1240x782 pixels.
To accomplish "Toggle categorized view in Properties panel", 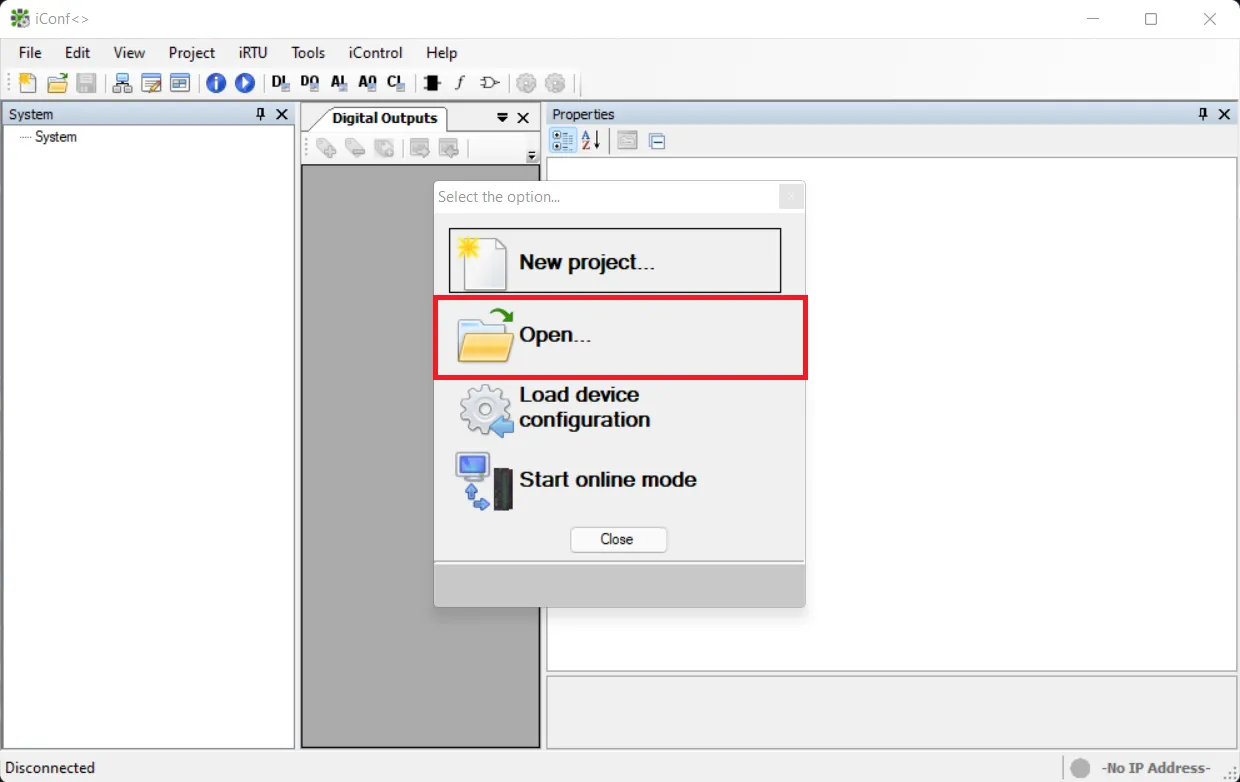I will tap(563, 141).
